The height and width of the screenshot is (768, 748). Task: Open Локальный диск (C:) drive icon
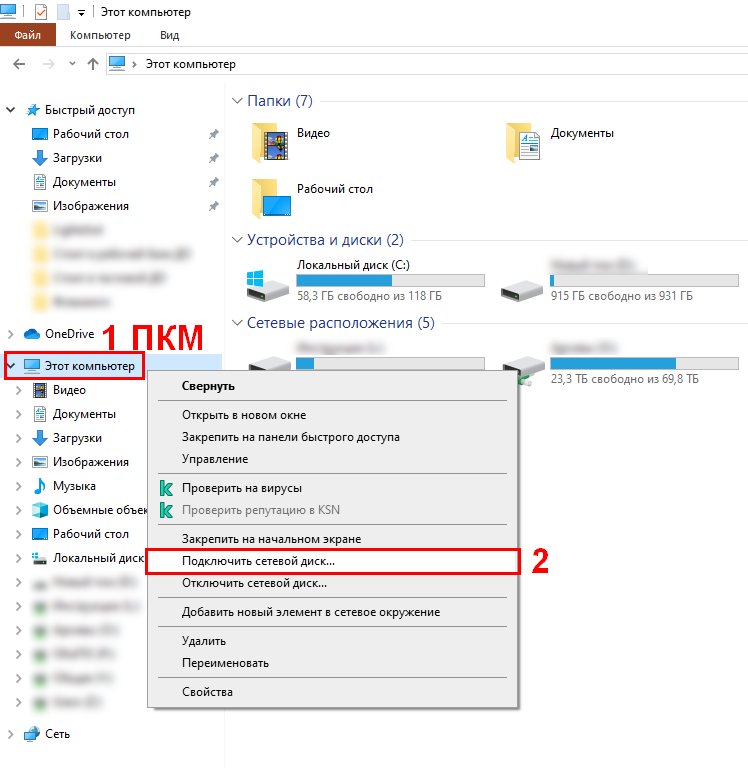click(268, 284)
